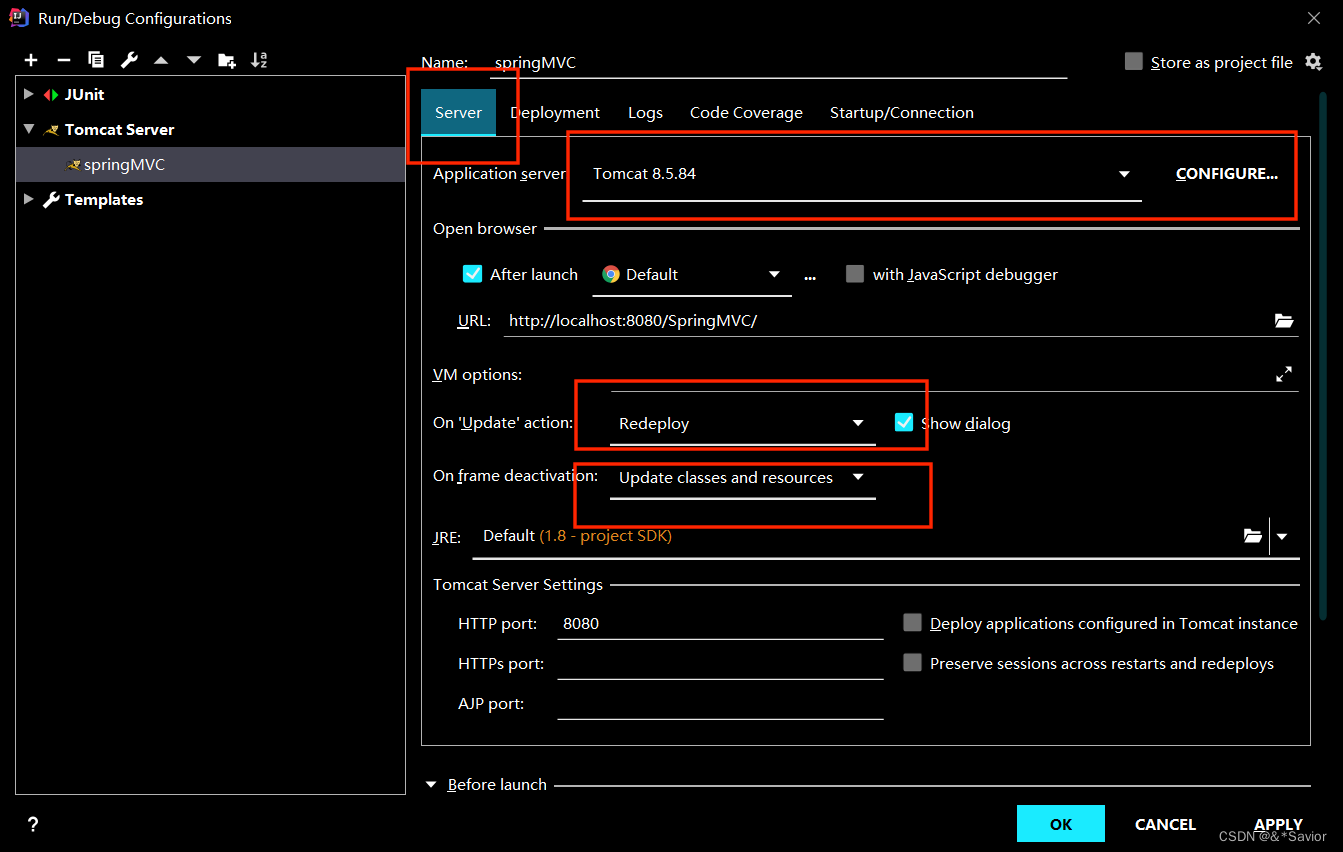Collapse the Before launch section
The width and height of the screenshot is (1343, 852).
432,785
